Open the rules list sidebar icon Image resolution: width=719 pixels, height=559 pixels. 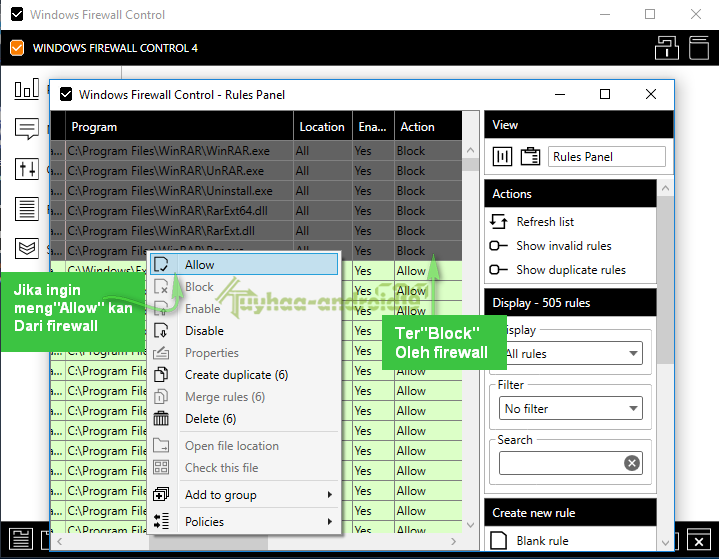pos(27,209)
